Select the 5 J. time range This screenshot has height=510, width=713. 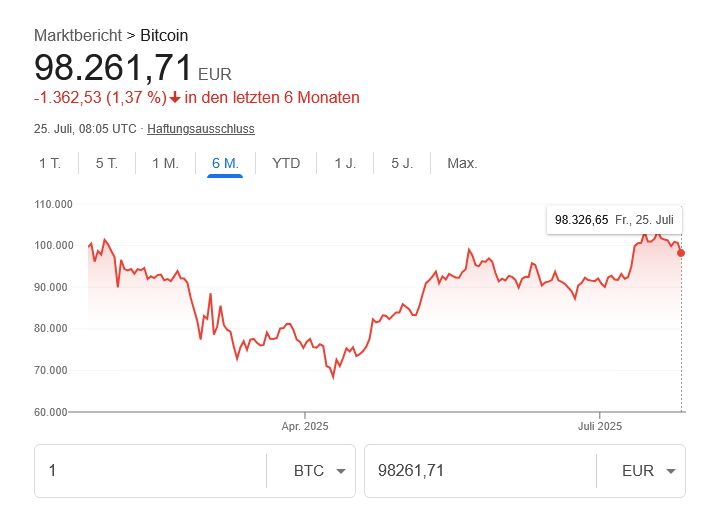402,163
